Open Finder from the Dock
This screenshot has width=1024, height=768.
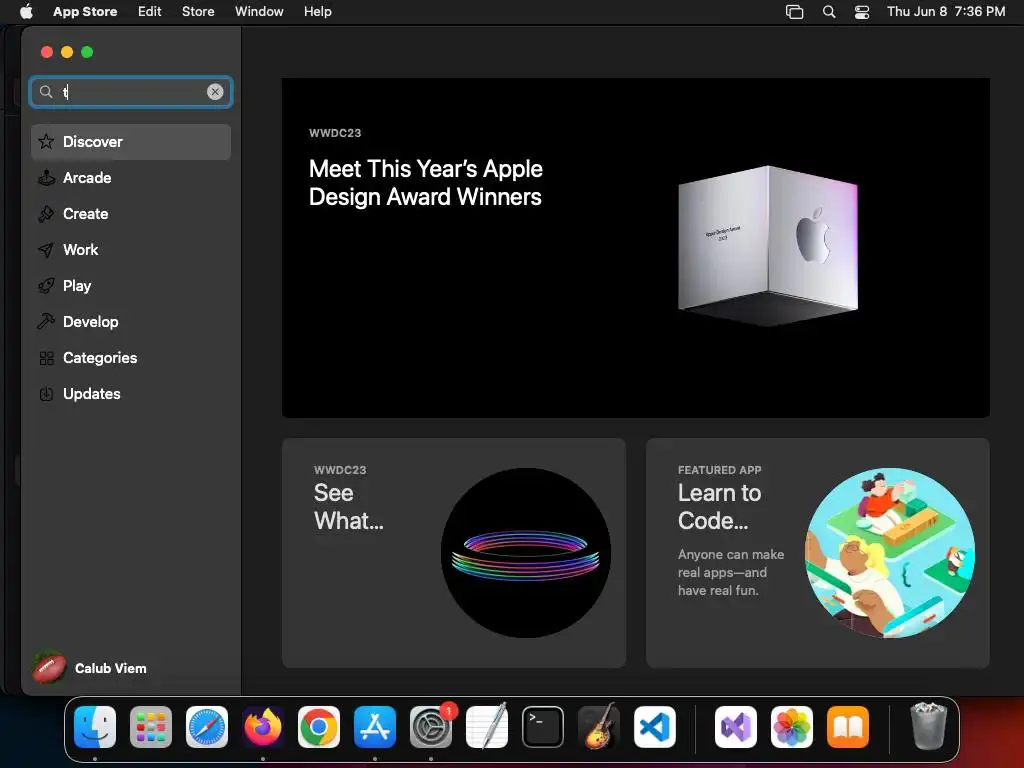(95, 726)
